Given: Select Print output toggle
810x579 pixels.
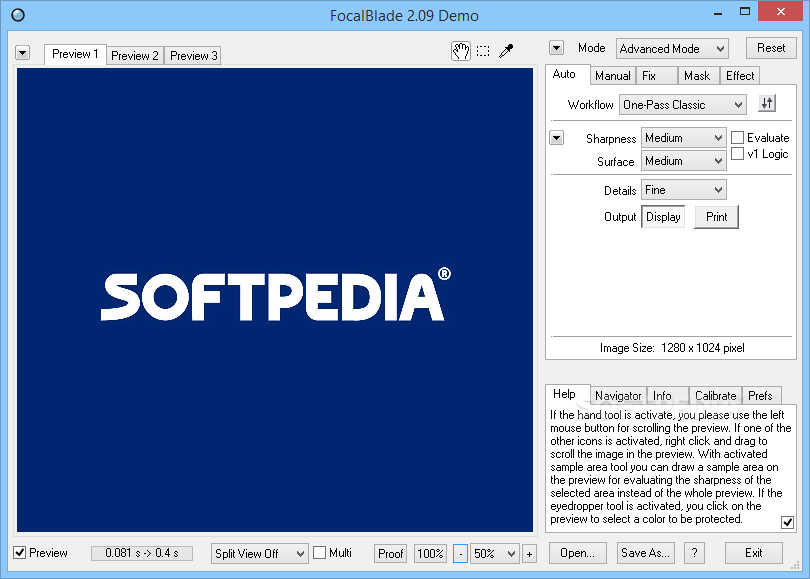Looking at the screenshot, I should [716, 217].
